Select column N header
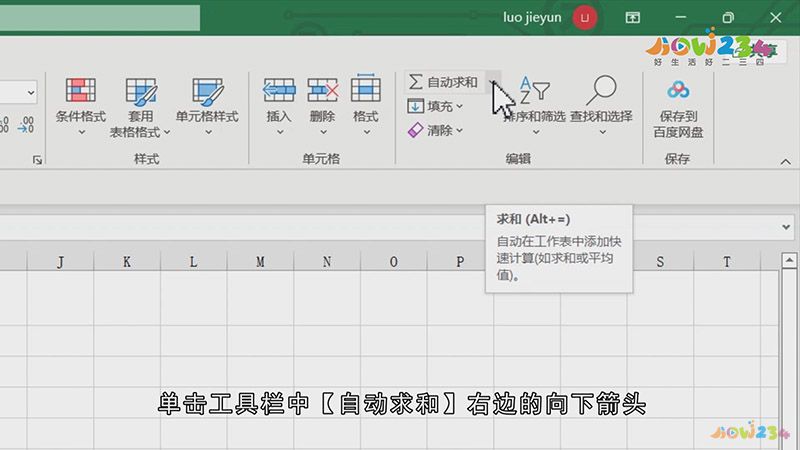 click(327, 262)
